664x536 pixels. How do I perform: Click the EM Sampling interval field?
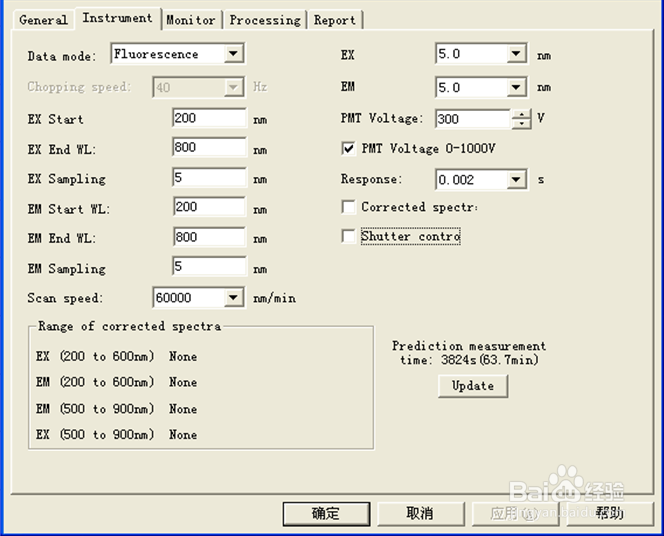coord(210,266)
